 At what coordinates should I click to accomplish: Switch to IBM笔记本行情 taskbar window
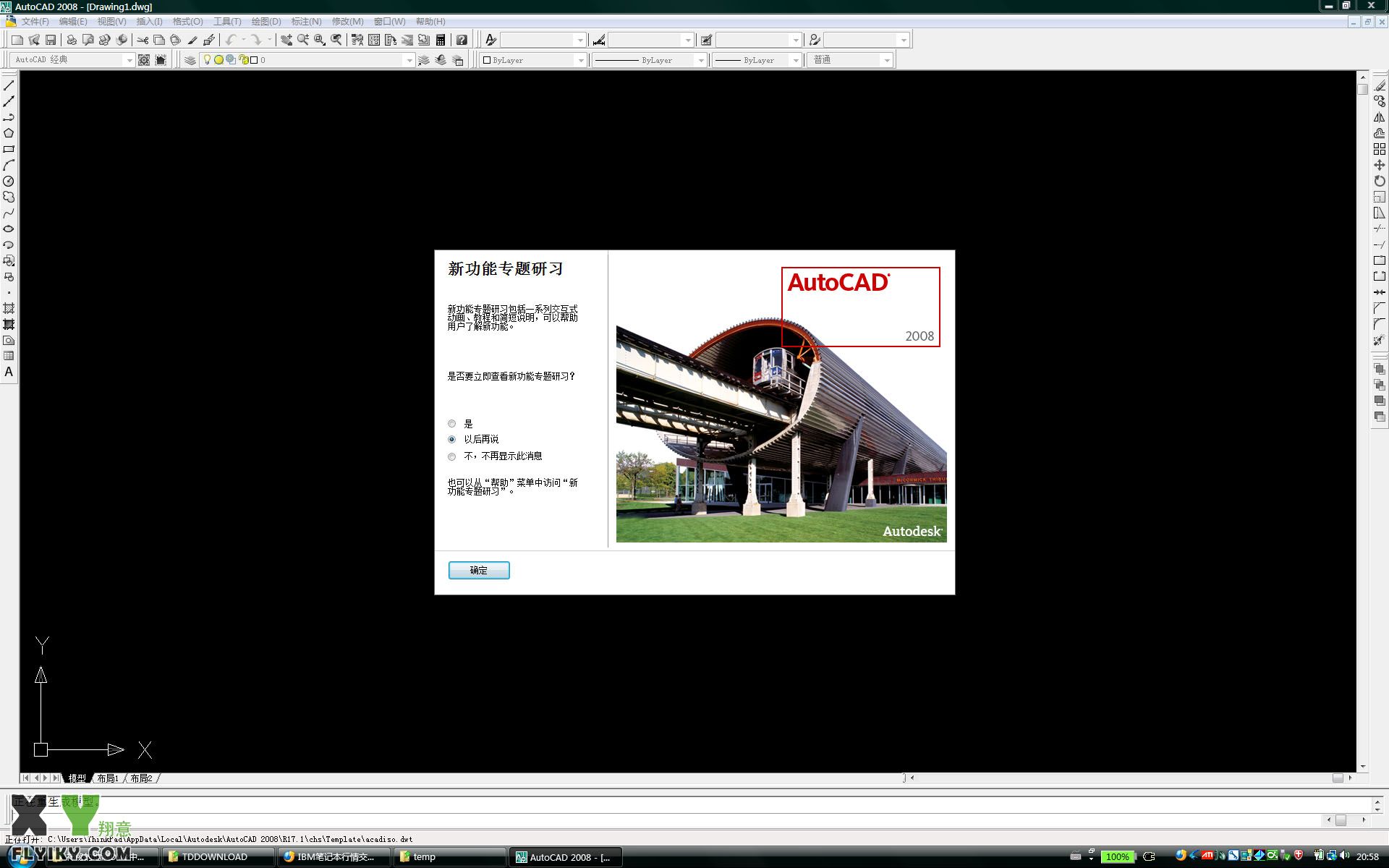tap(334, 856)
